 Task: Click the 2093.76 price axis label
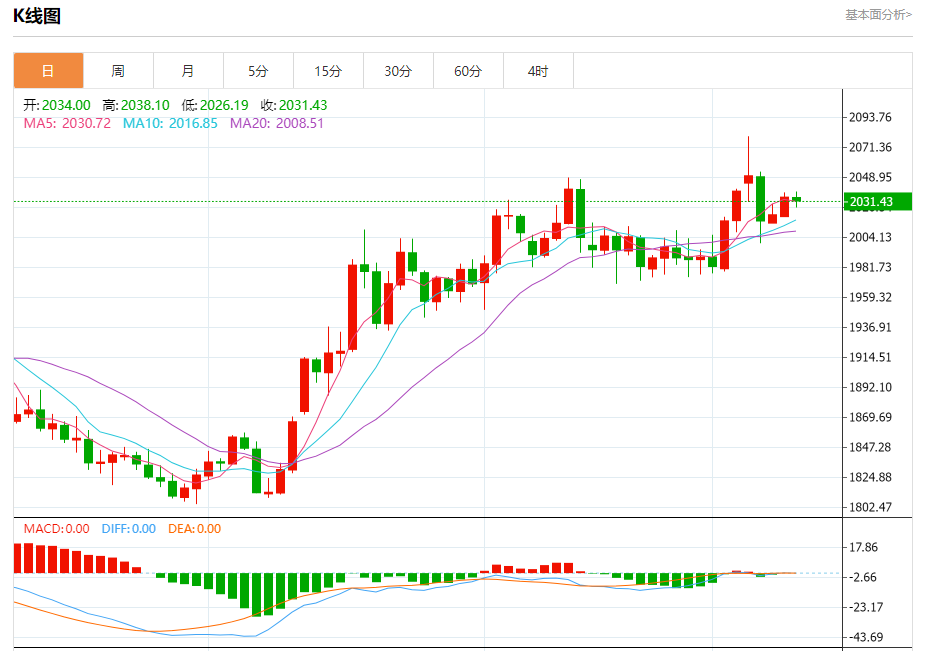click(870, 117)
